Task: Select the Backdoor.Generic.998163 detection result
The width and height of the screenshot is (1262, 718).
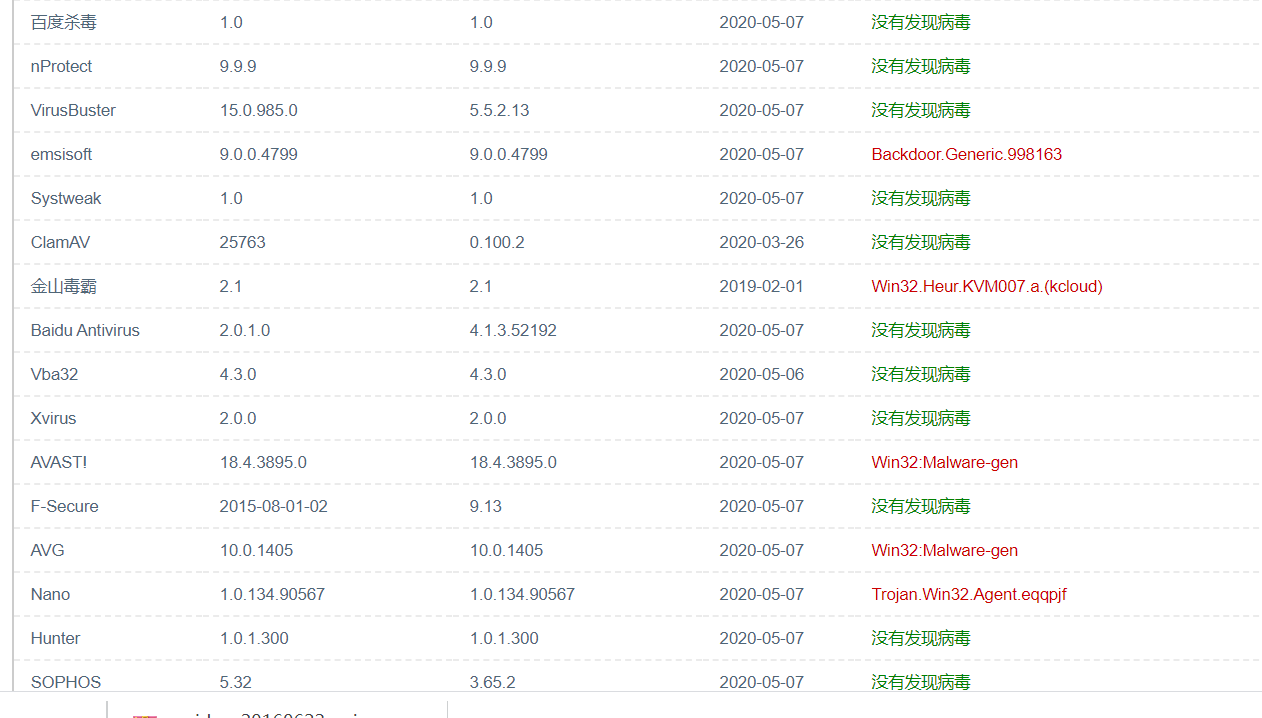Action: click(967, 154)
